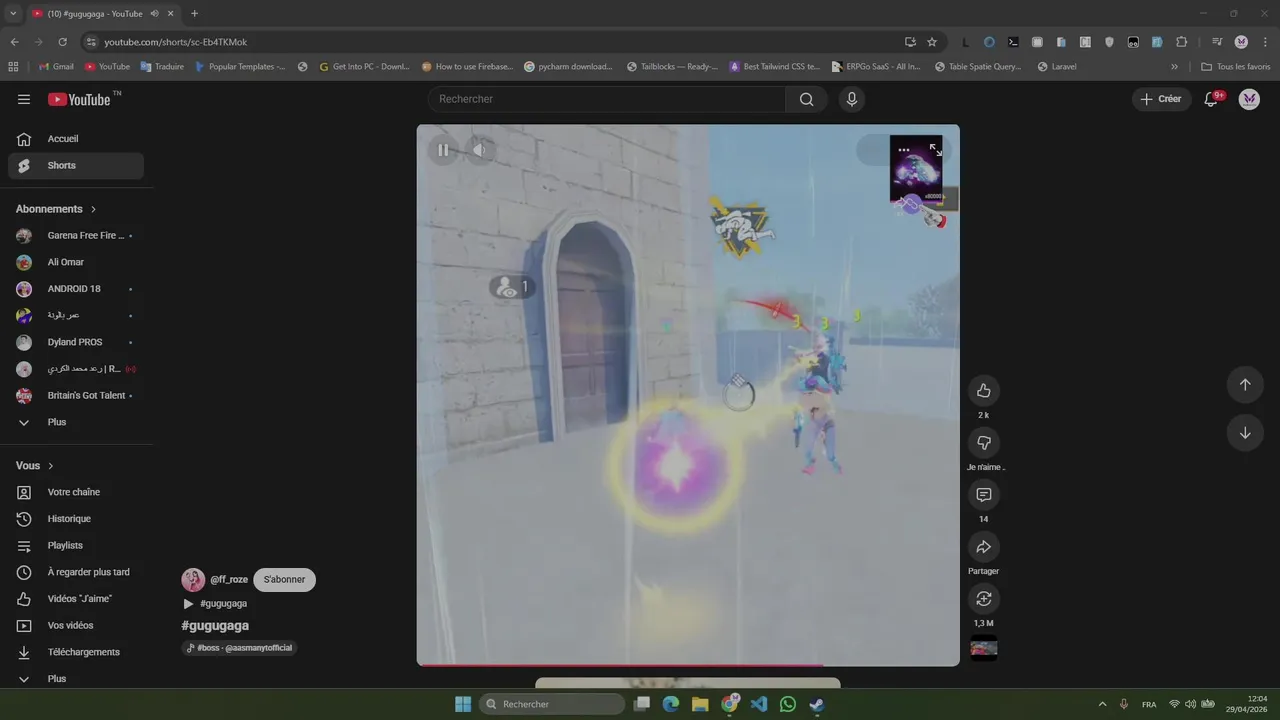Open Visual Studio Code from the taskbar
Screen dimensions: 1280x720
[x=759, y=704]
